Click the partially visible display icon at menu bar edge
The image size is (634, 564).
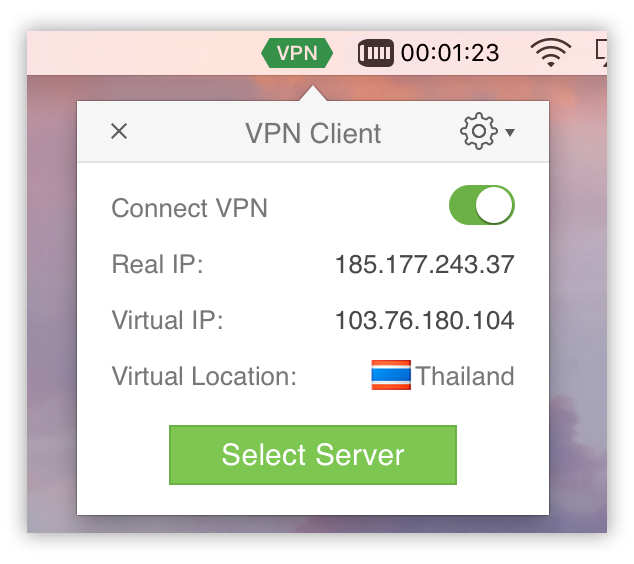coord(601,53)
